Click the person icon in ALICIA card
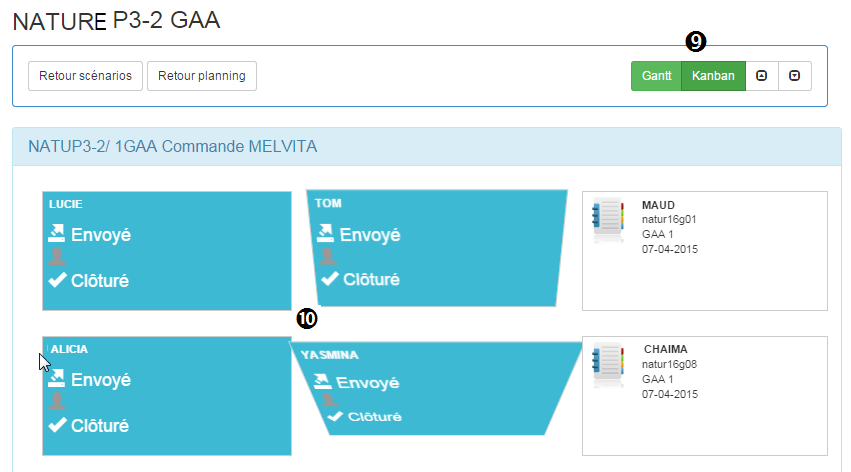The image size is (851, 472). (x=57, y=401)
